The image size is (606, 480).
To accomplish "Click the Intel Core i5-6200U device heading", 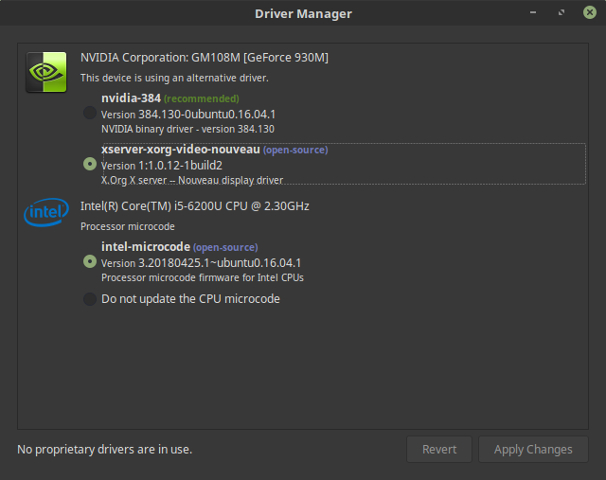I will point(195,206).
